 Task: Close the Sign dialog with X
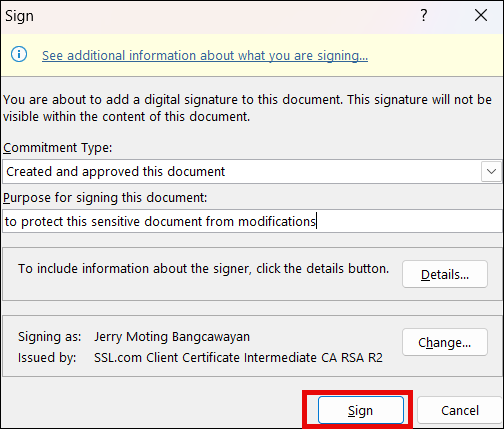pyautogui.click(x=481, y=16)
